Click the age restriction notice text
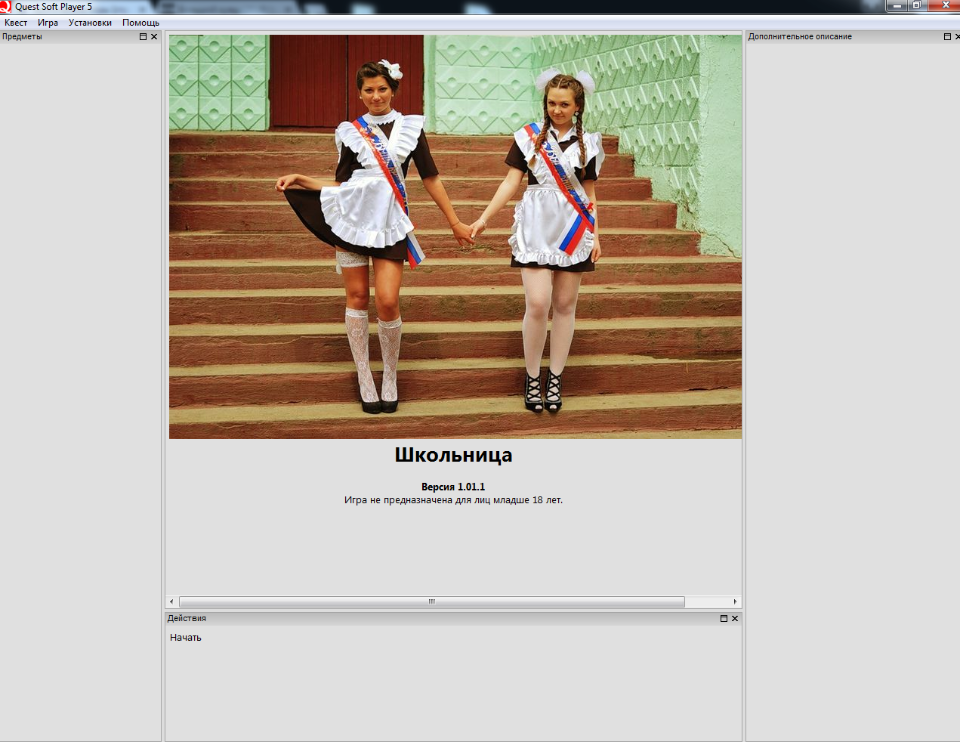Screen dimensions: 960x742 pyautogui.click(x=453, y=500)
